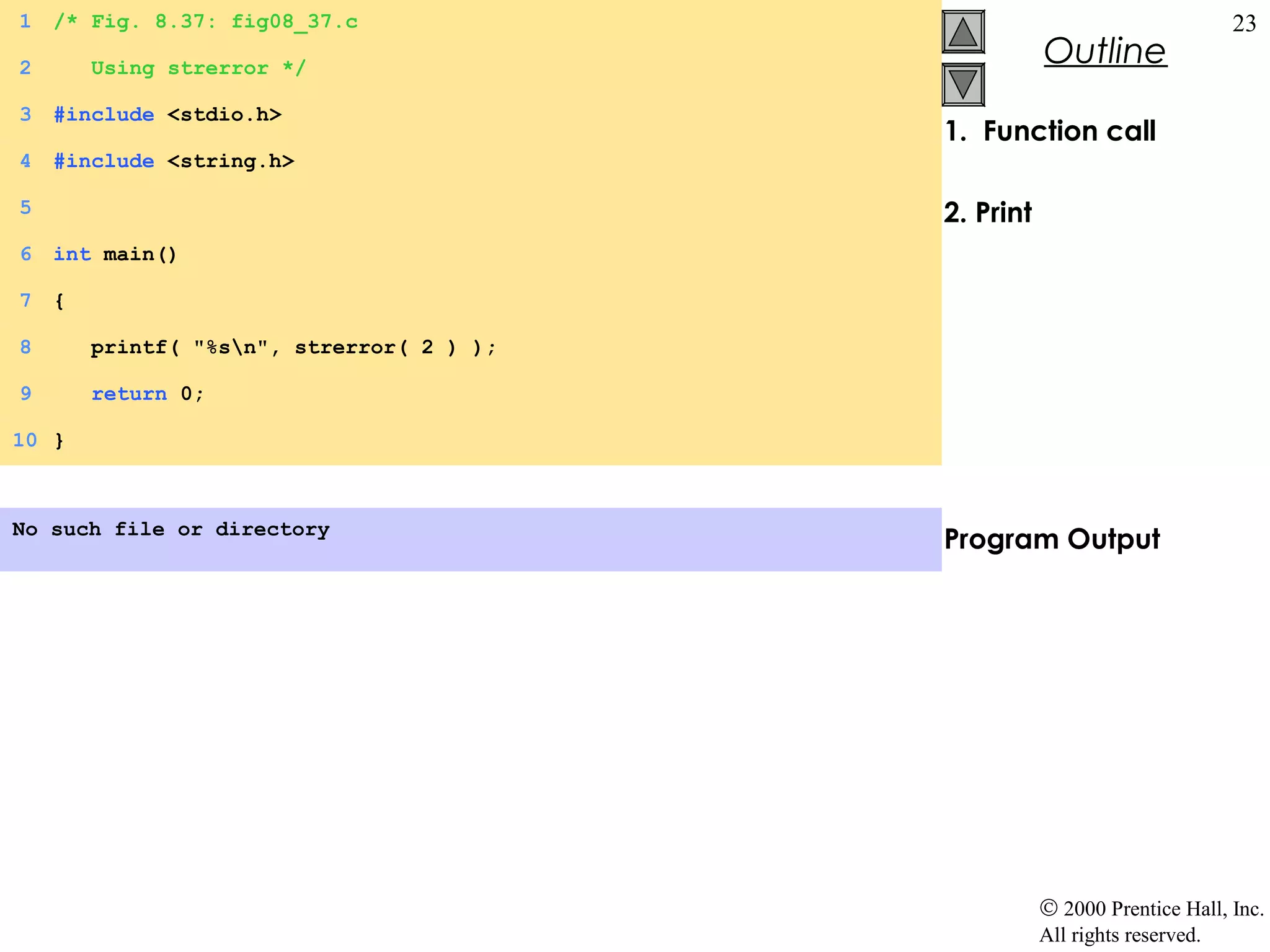Click the 'Program Output' label
Viewport: 1270px width, 952px height.
[1052, 539]
